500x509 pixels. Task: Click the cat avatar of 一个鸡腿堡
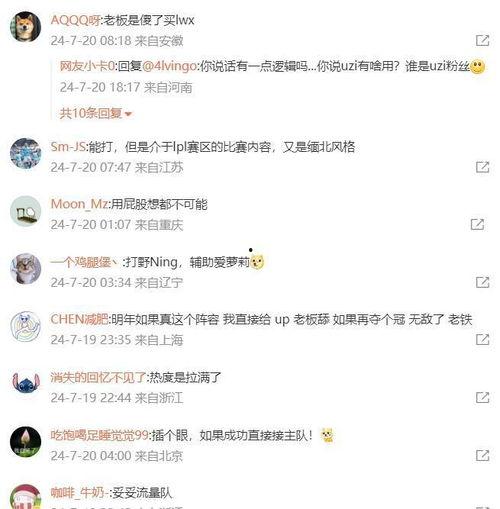(25, 269)
